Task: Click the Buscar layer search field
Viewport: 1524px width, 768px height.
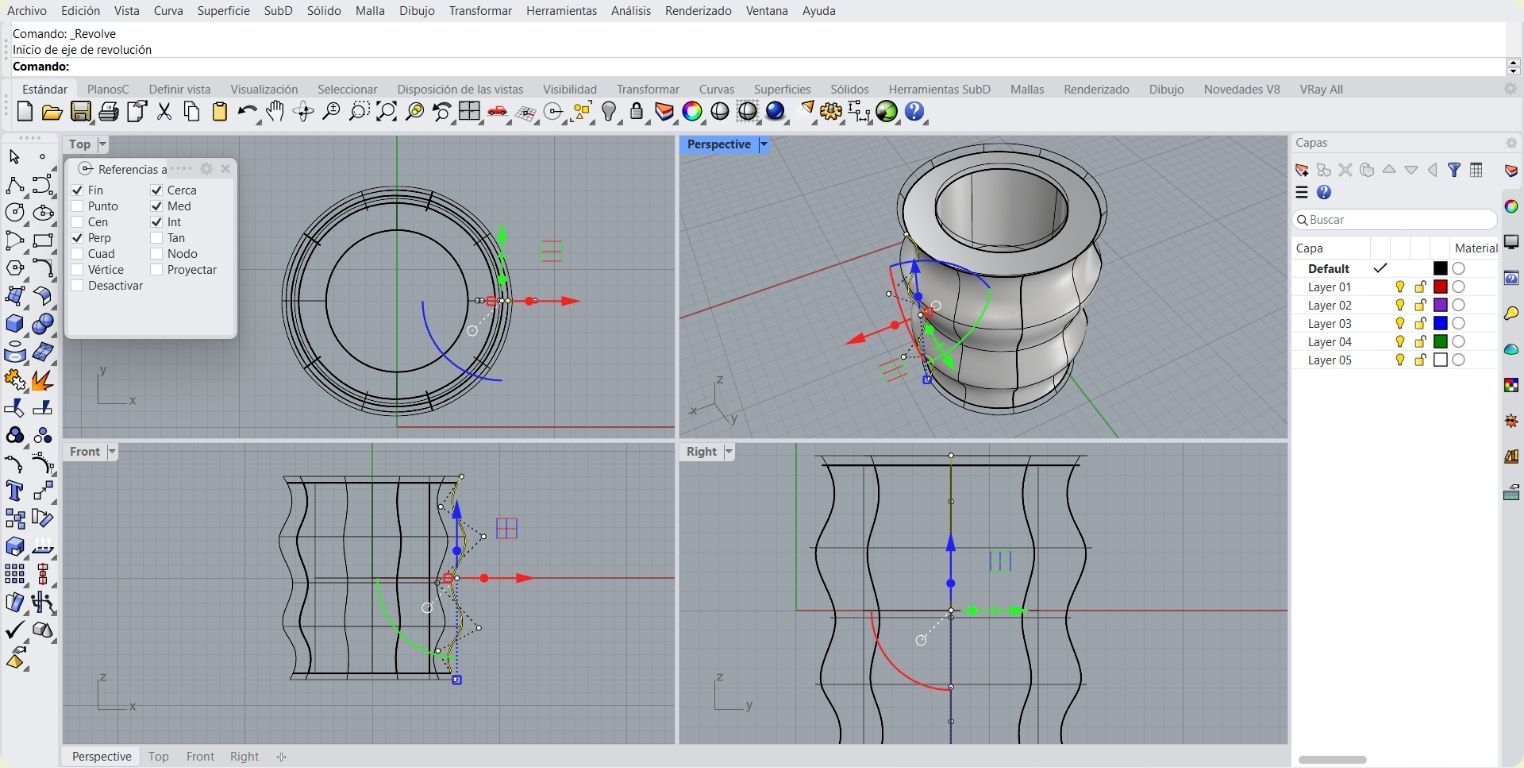Action: [1395, 219]
